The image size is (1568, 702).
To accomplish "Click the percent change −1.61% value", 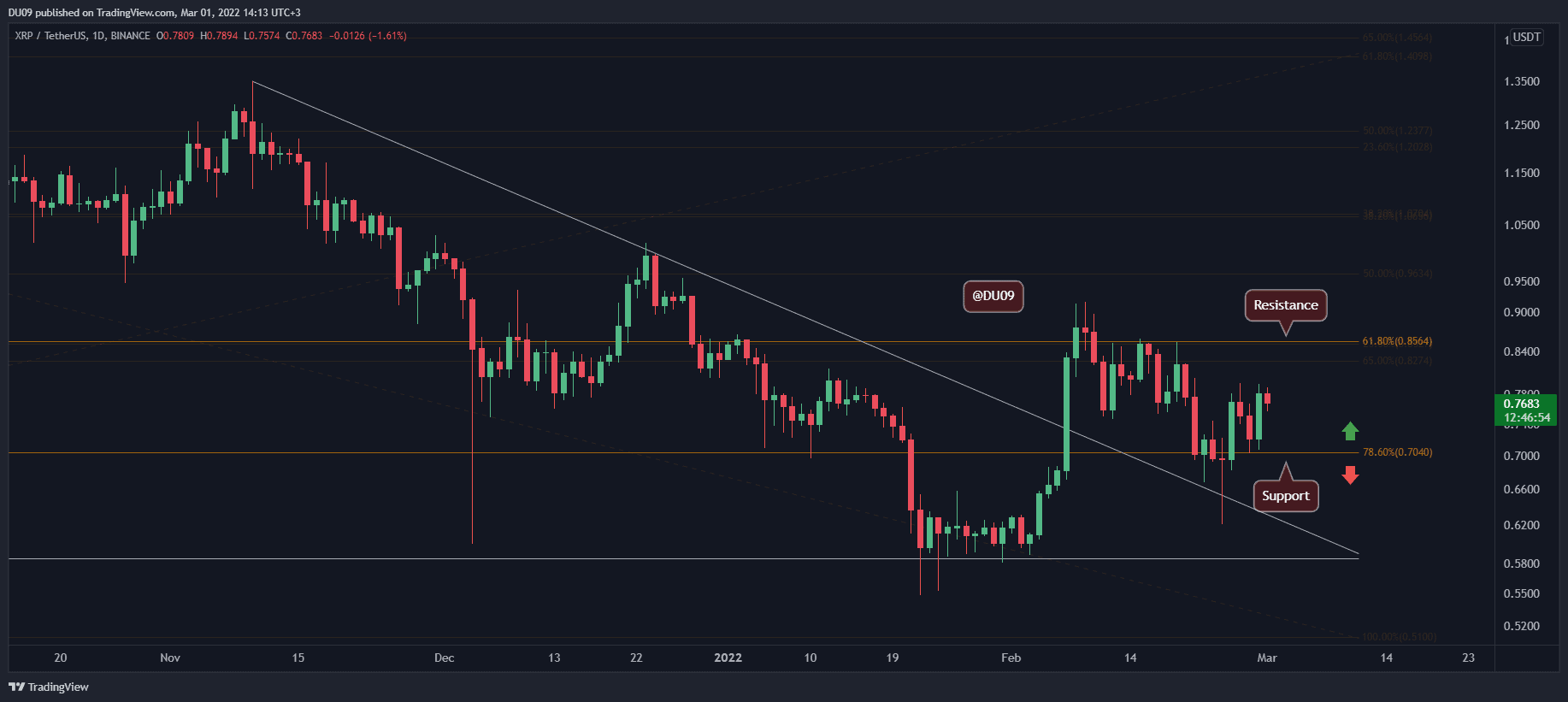I will click(388, 36).
